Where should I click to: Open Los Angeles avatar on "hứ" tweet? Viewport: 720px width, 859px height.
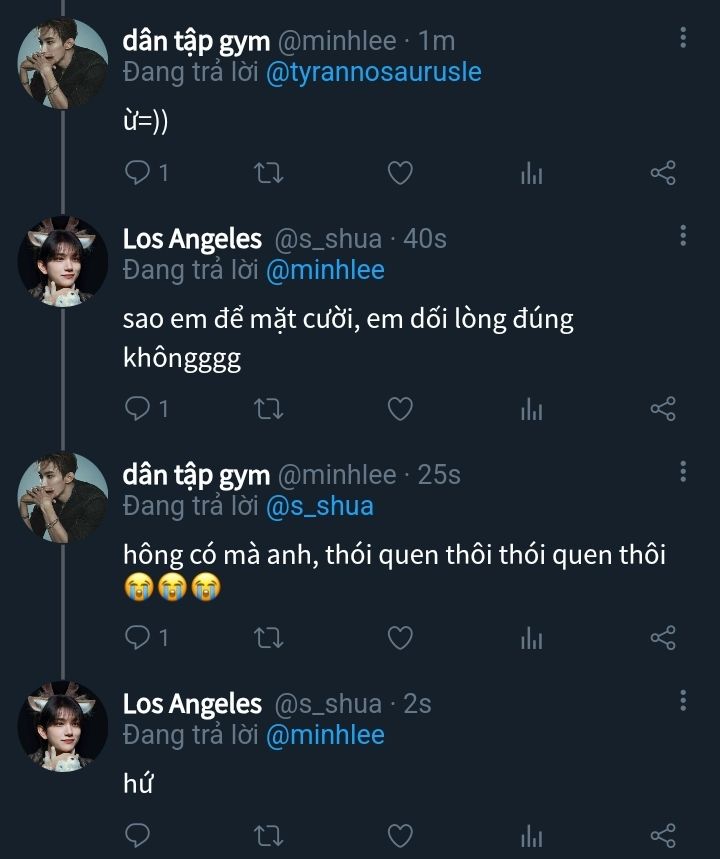[62, 725]
